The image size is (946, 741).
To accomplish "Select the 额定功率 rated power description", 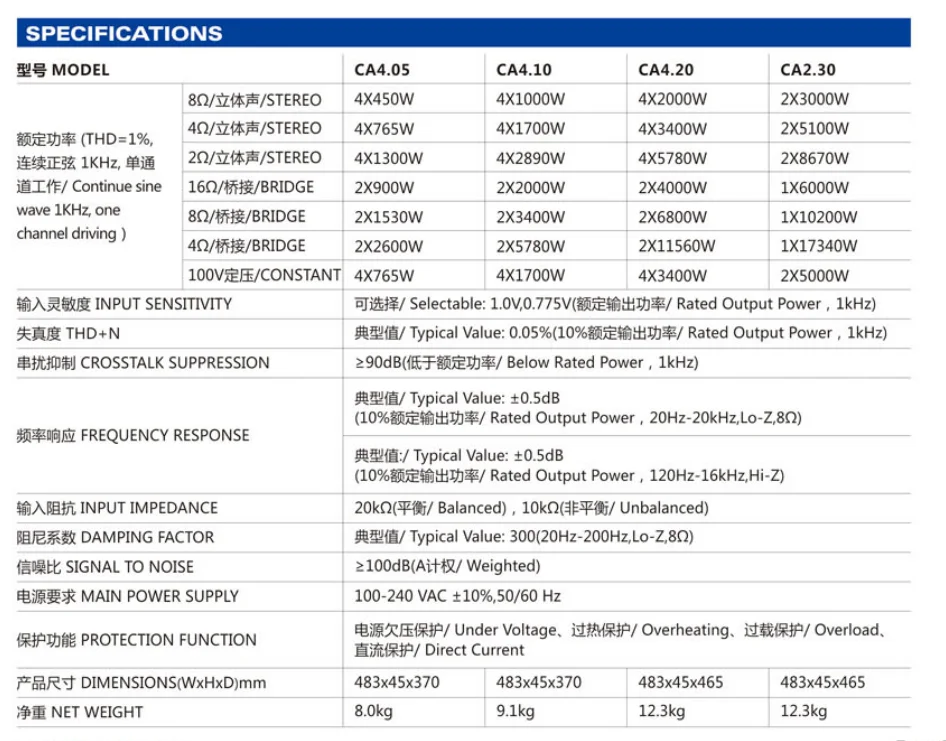I will [89, 186].
